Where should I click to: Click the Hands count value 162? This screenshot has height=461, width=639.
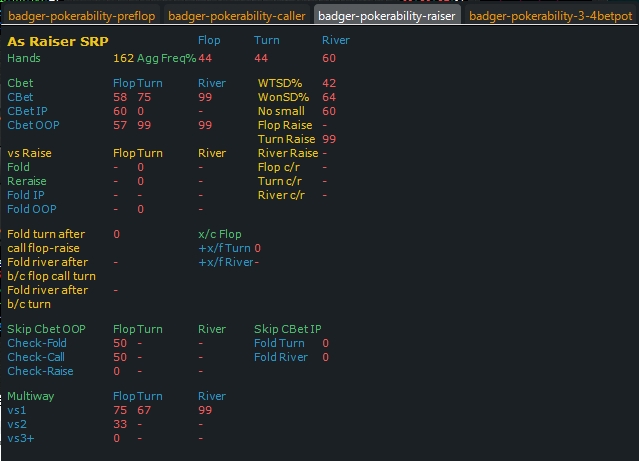(x=123, y=59)
